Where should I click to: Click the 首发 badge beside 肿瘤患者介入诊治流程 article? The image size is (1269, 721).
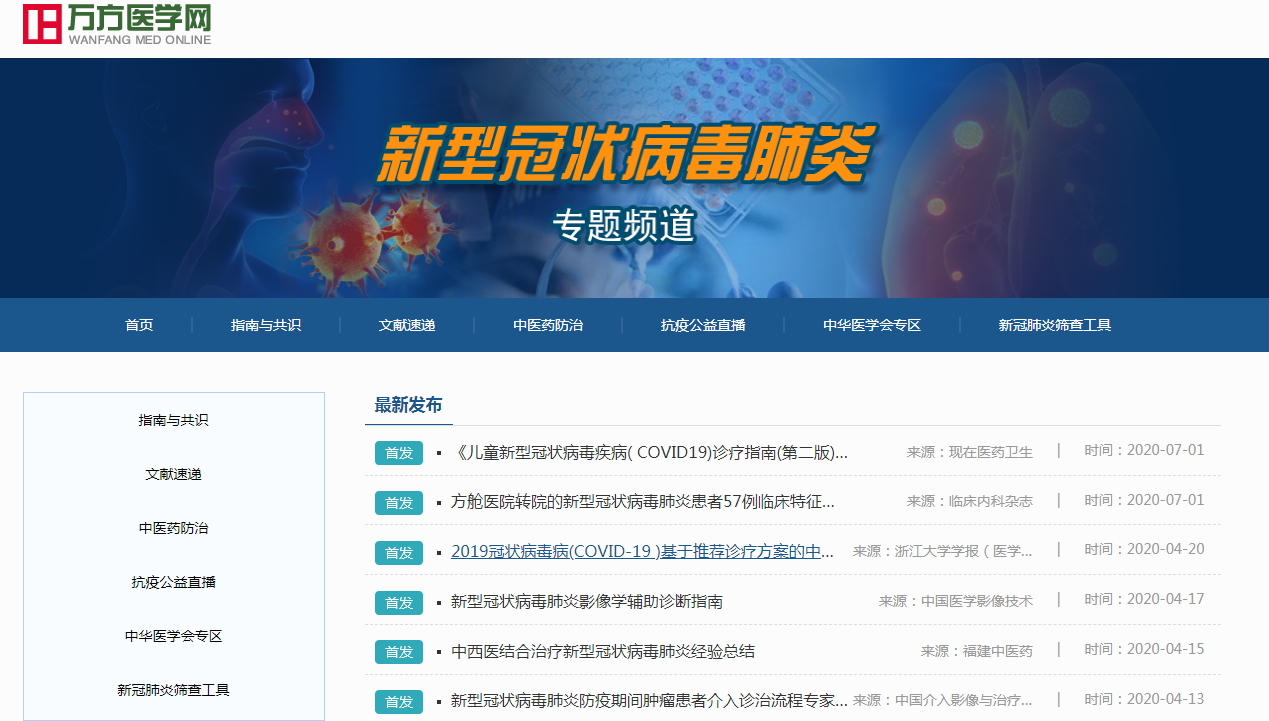pos(399,702)
